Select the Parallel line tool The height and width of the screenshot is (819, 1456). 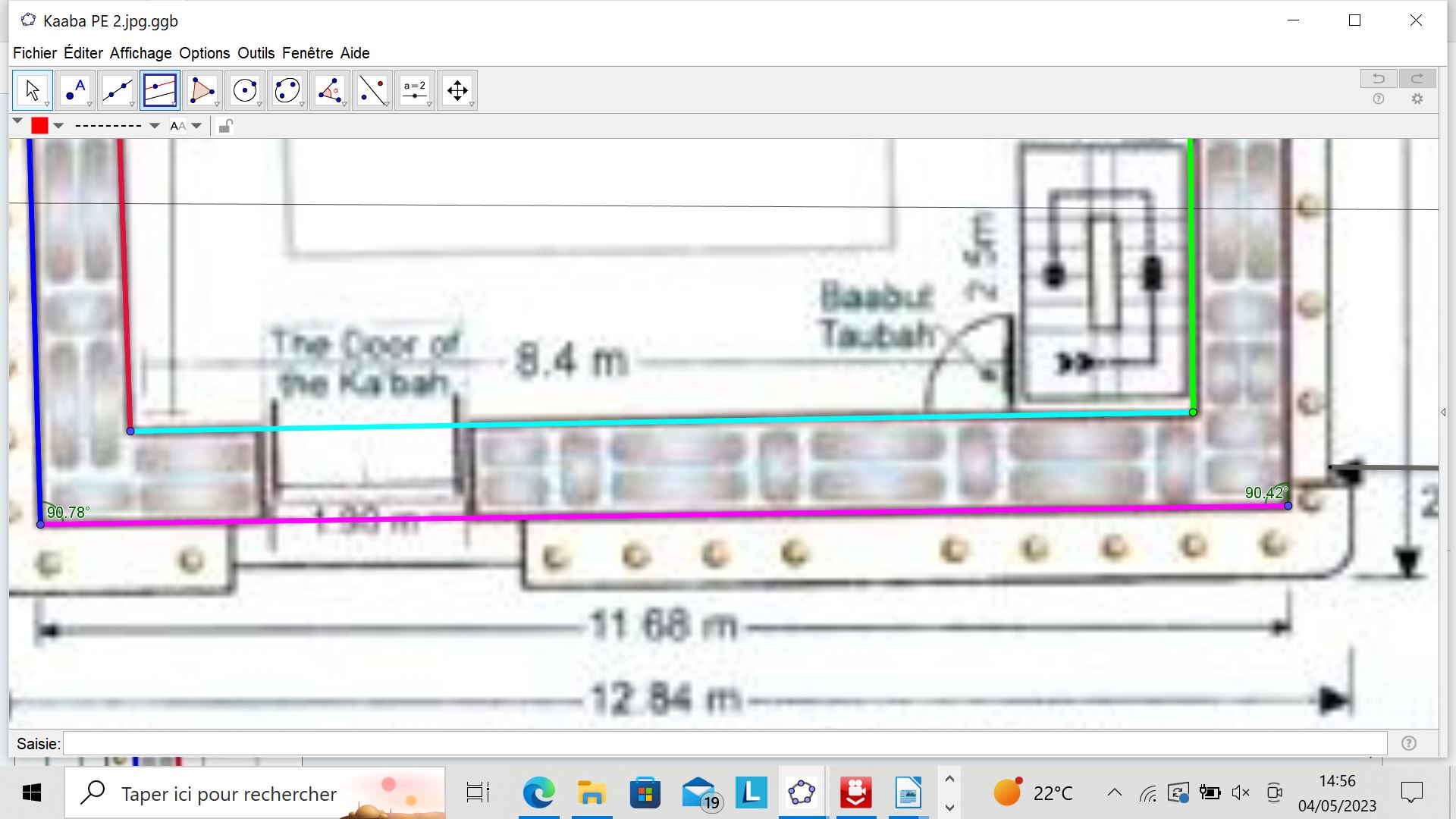pos(159,90)
